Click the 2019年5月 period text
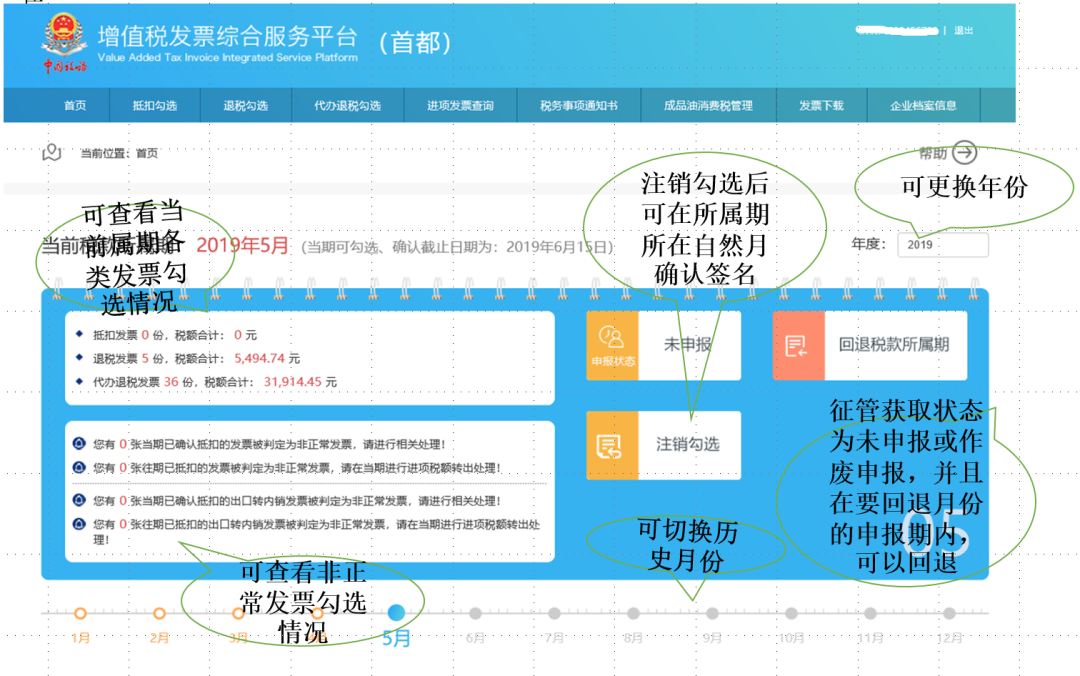1080x676 pixels. pos(242,245)
